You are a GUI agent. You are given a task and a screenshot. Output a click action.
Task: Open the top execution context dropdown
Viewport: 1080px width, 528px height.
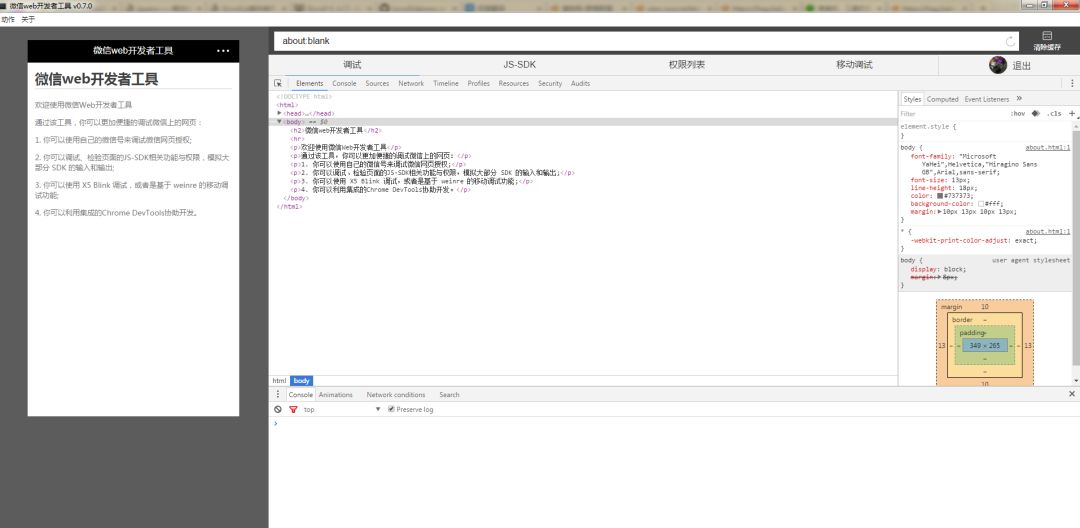click(x=342, y=409)
